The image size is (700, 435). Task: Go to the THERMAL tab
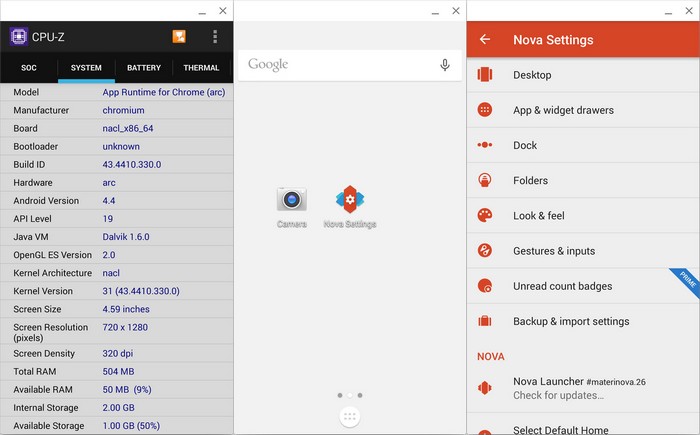pyautogui.click(x=201, y=68)
